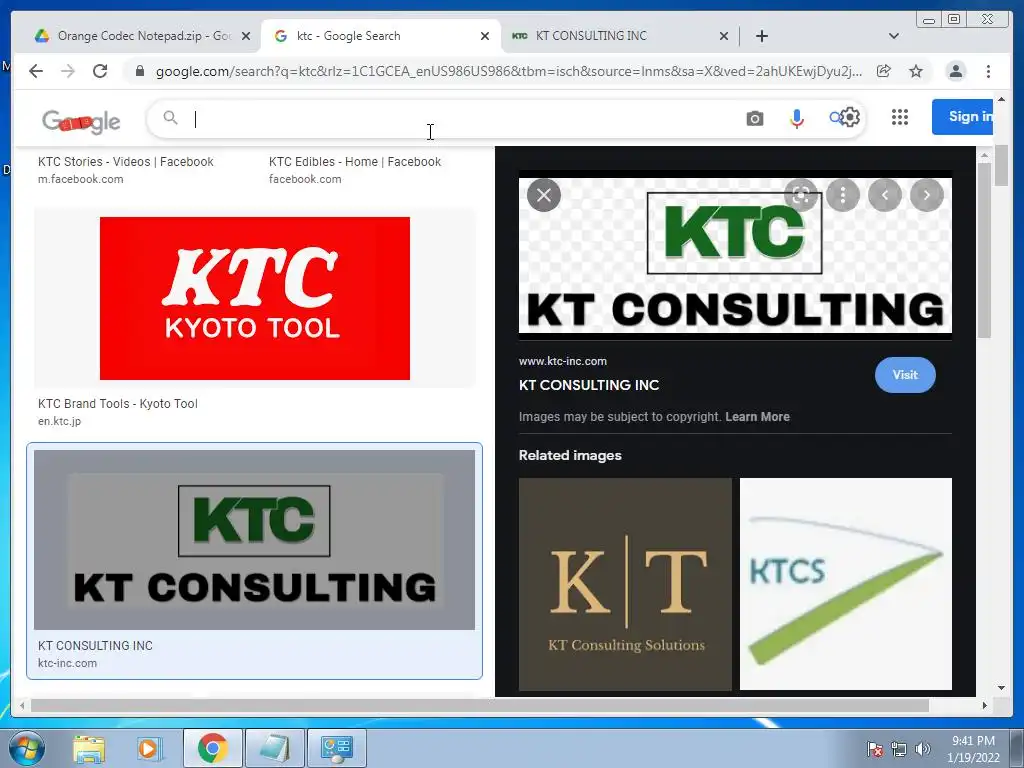Start voice search with microphone
Image resolution: width=1024 pixels, height=768 pixels.
796,118
